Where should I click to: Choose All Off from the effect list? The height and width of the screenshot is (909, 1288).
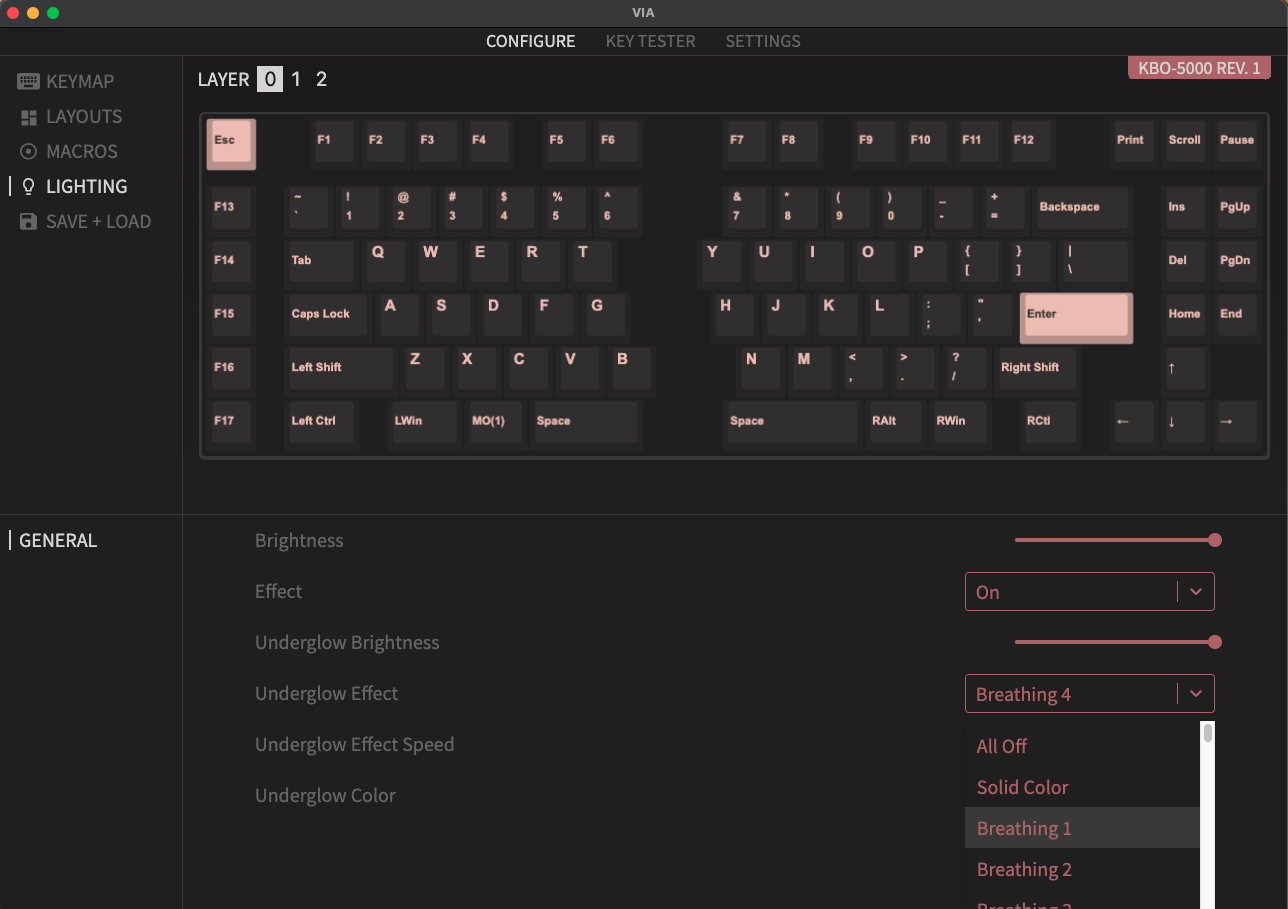pyautogui.click(x=1082, y=746)
